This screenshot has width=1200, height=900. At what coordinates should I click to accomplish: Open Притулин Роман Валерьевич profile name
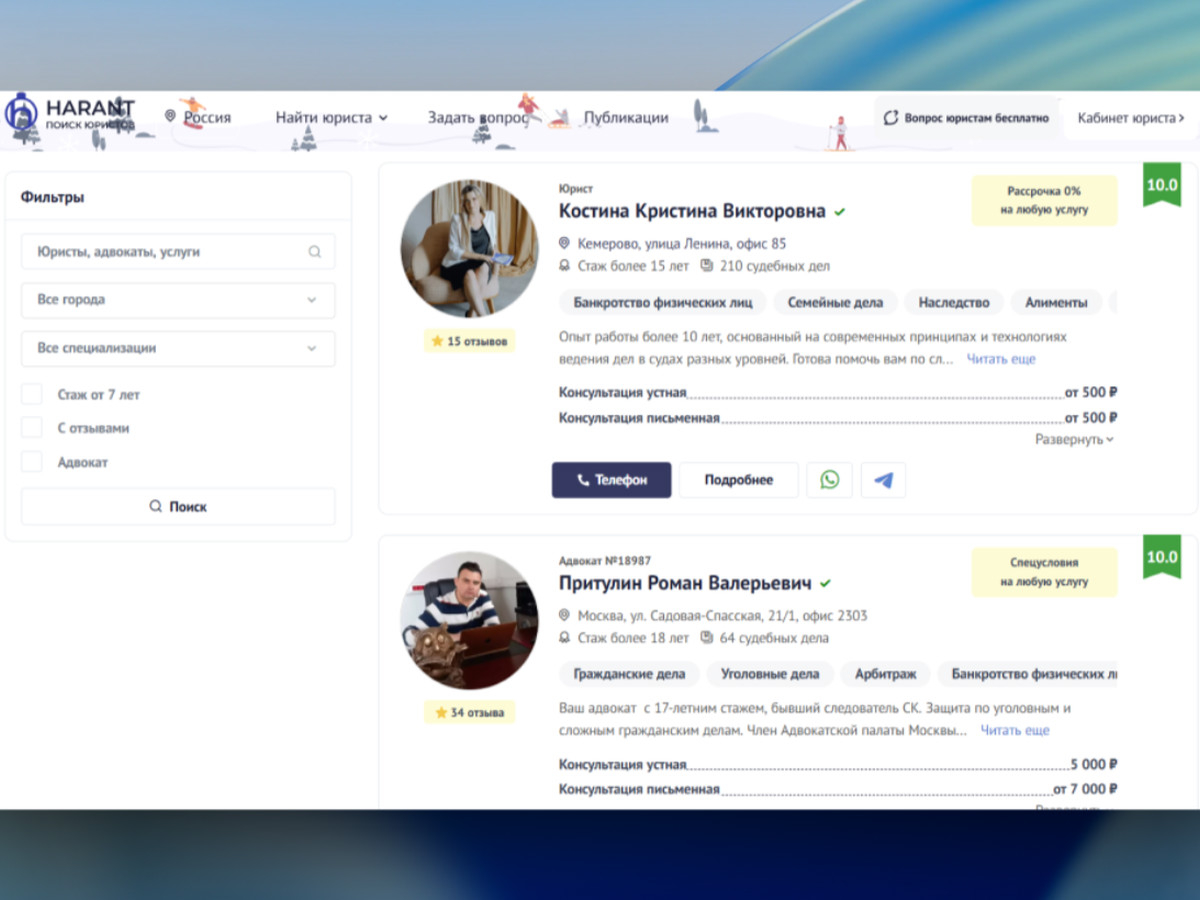pyautogui.click(x=685, y=583)
